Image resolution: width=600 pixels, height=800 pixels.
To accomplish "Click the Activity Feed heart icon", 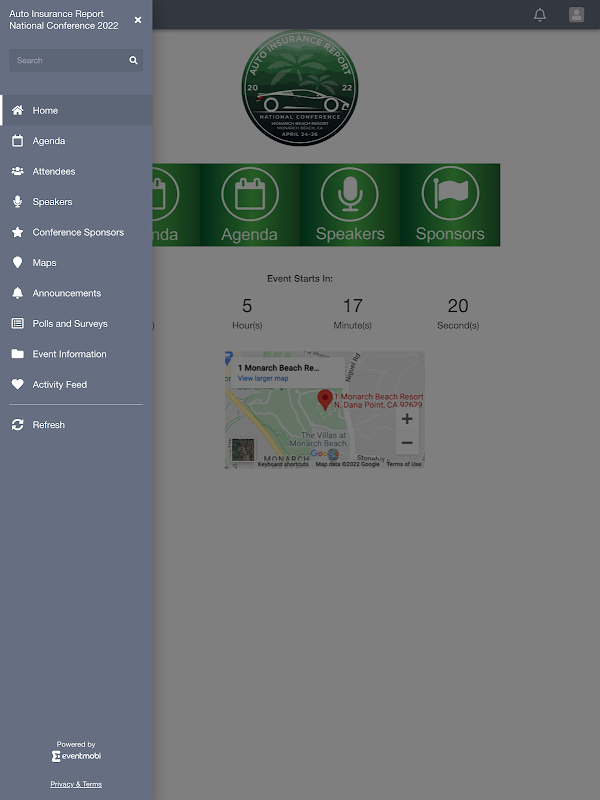I will pyautogui.click(x=17, y=384).
